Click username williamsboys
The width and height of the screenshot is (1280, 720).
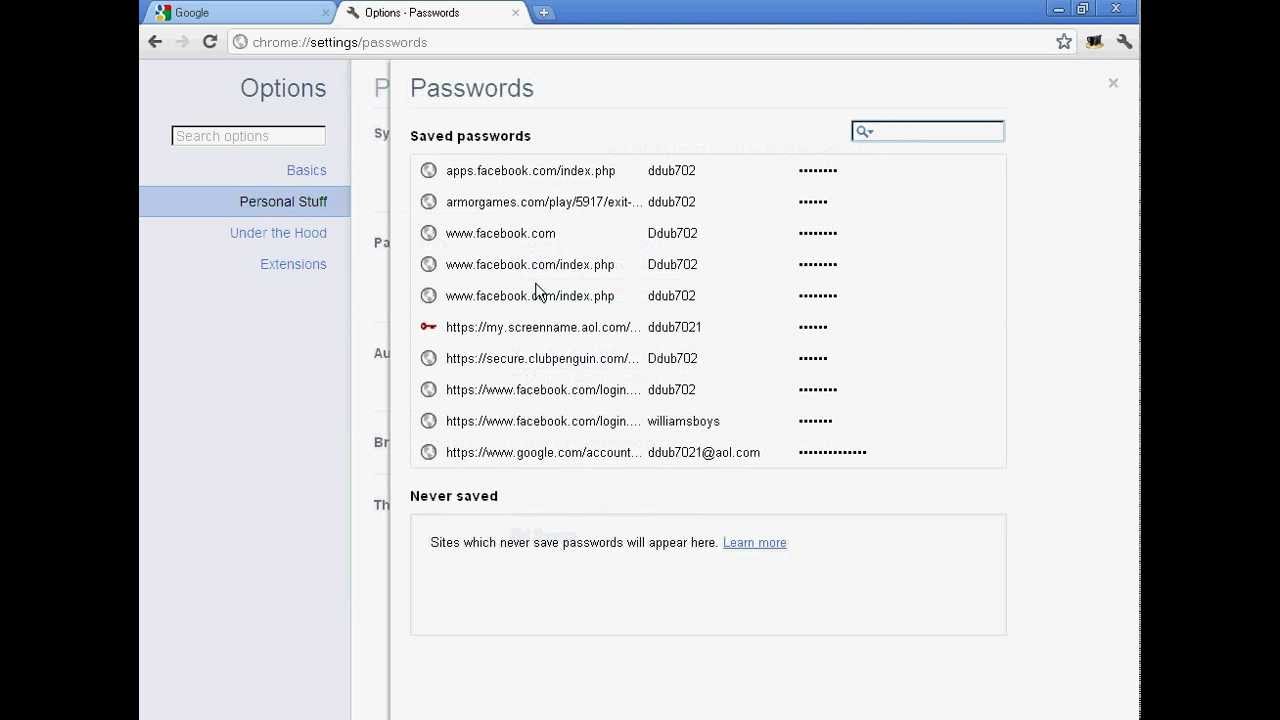tap(683, 421)
